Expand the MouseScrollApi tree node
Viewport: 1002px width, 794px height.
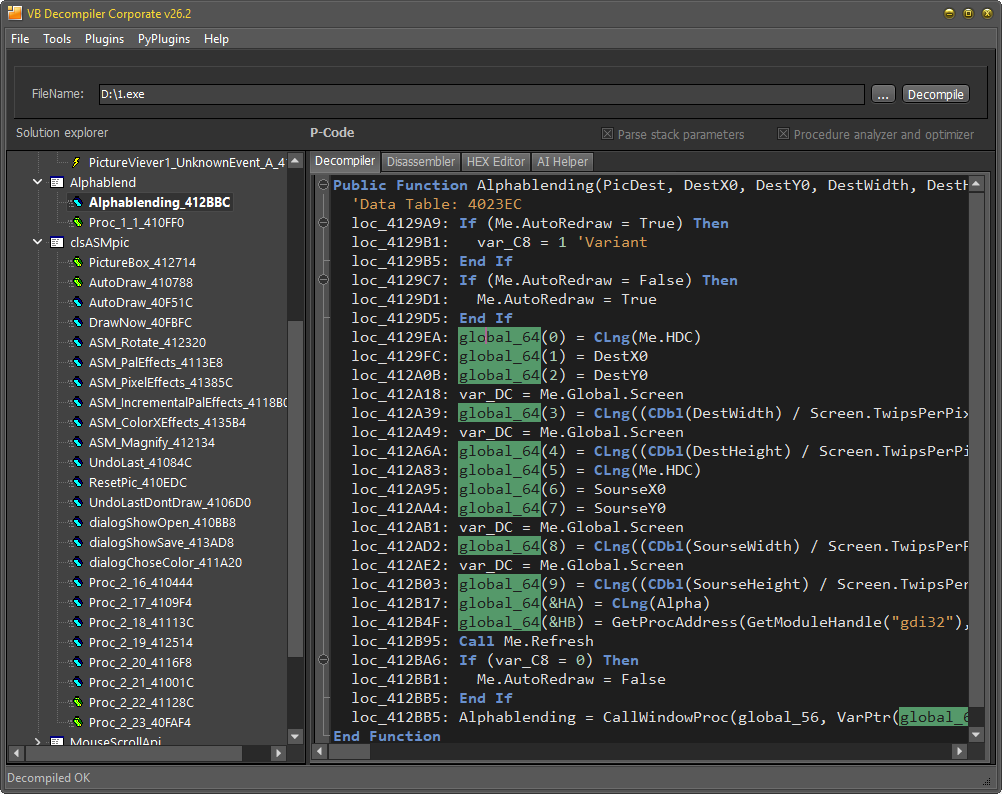(38, 742)
